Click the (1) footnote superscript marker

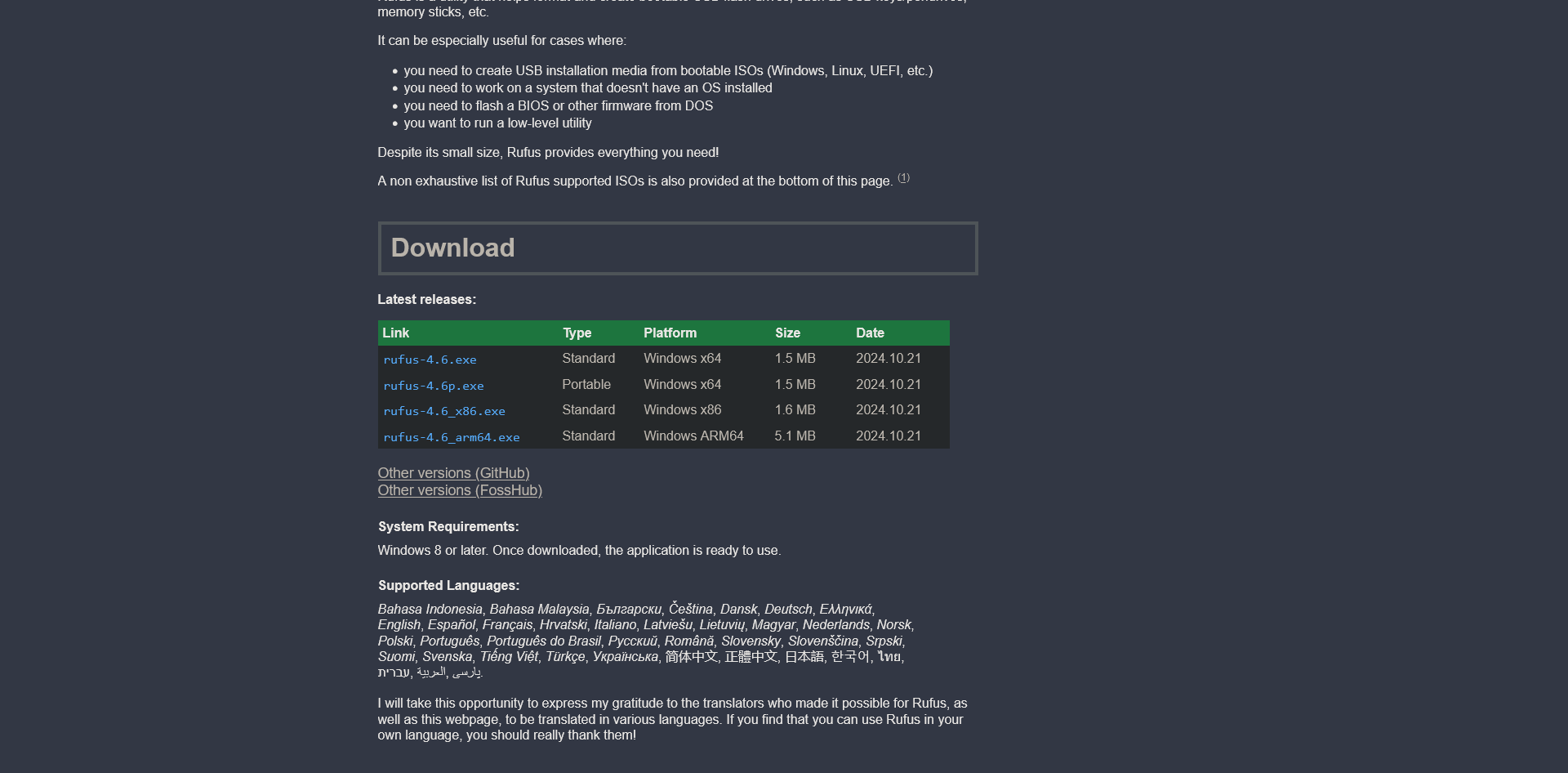tap(903, 177)
